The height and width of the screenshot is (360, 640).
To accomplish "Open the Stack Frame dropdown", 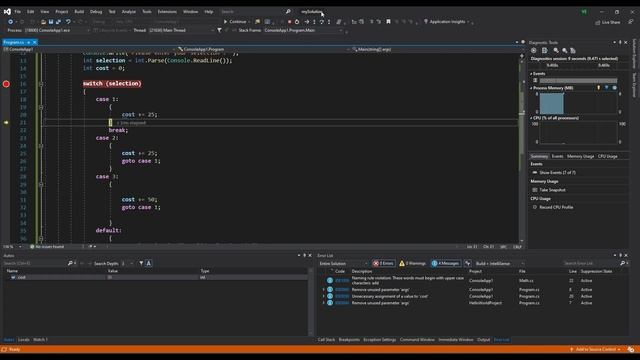I will tap(303, 30).
